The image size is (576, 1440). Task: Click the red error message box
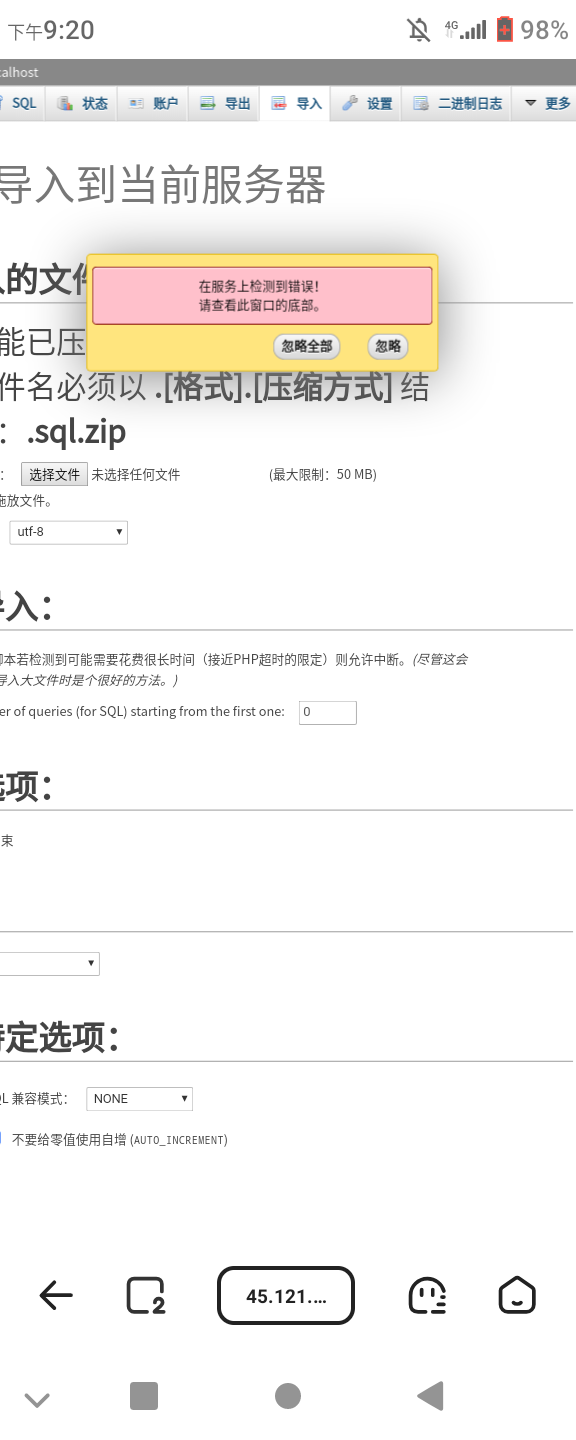tap(262, 295)
